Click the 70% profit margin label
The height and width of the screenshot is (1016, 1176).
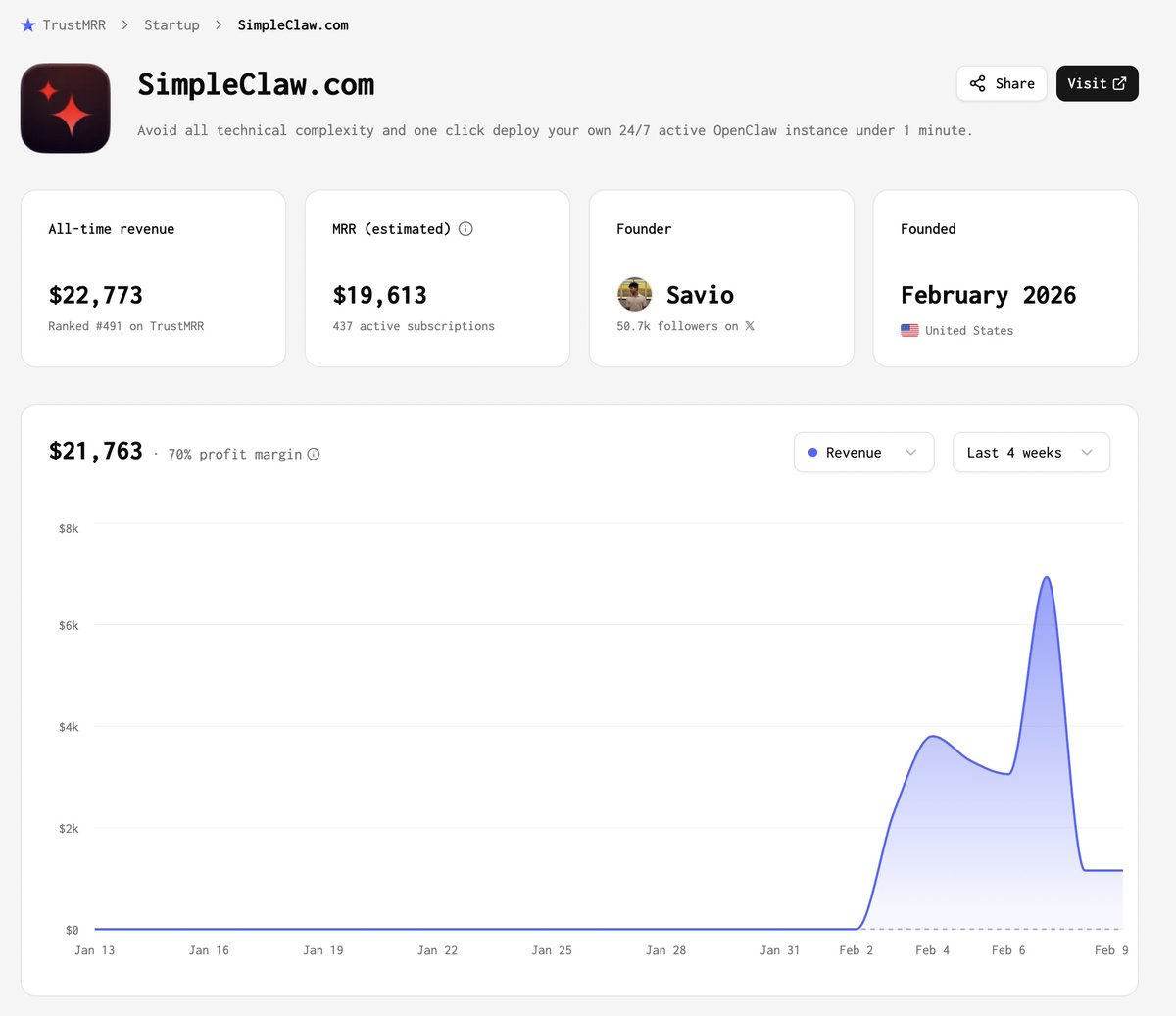pyautogui.click(x=235, y=455)
